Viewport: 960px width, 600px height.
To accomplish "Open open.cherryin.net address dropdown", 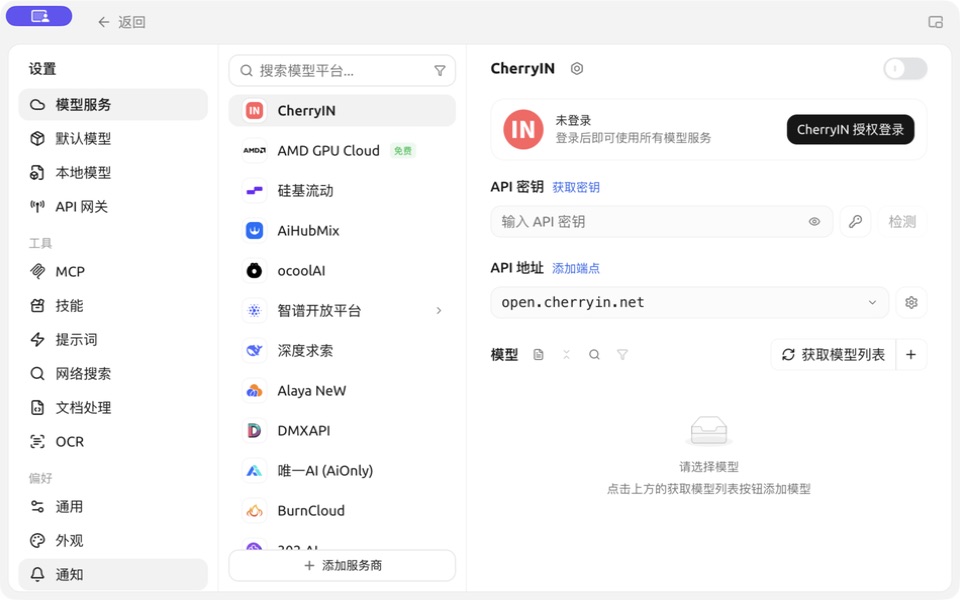I will tap(689, 302).
